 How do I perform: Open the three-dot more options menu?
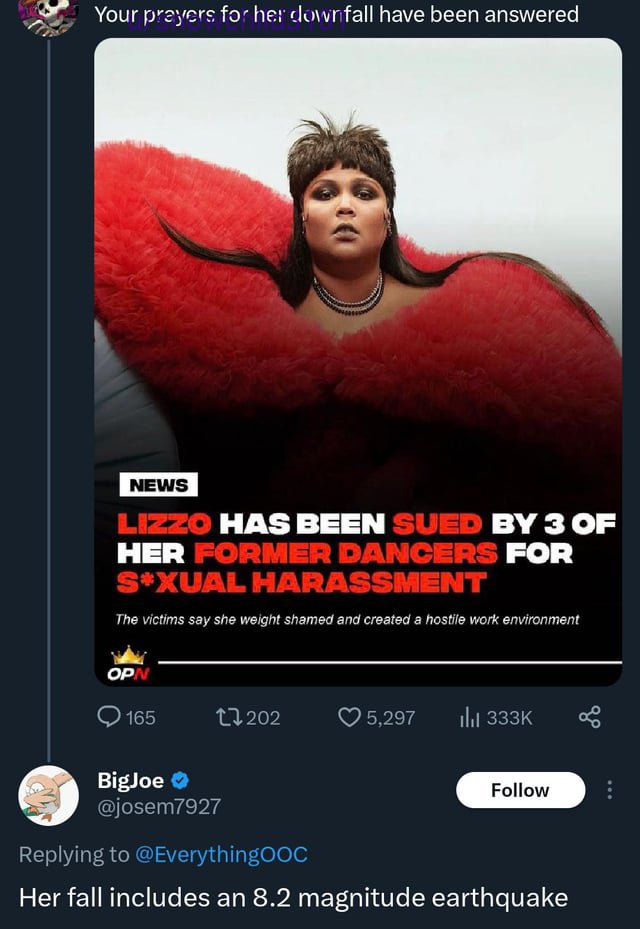point(609,790)
